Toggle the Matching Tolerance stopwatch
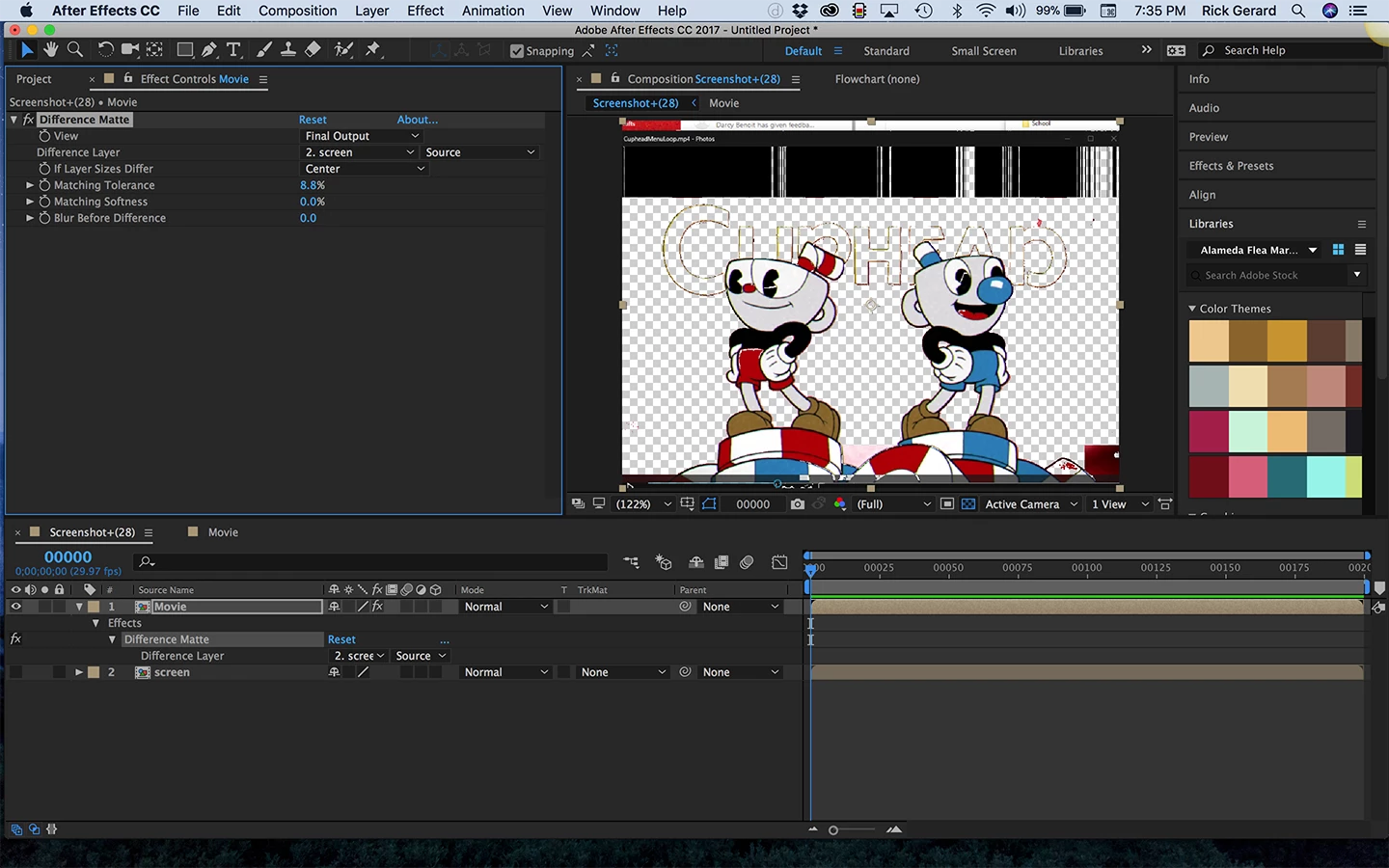 pyautogui.click(x=44, y=185)
